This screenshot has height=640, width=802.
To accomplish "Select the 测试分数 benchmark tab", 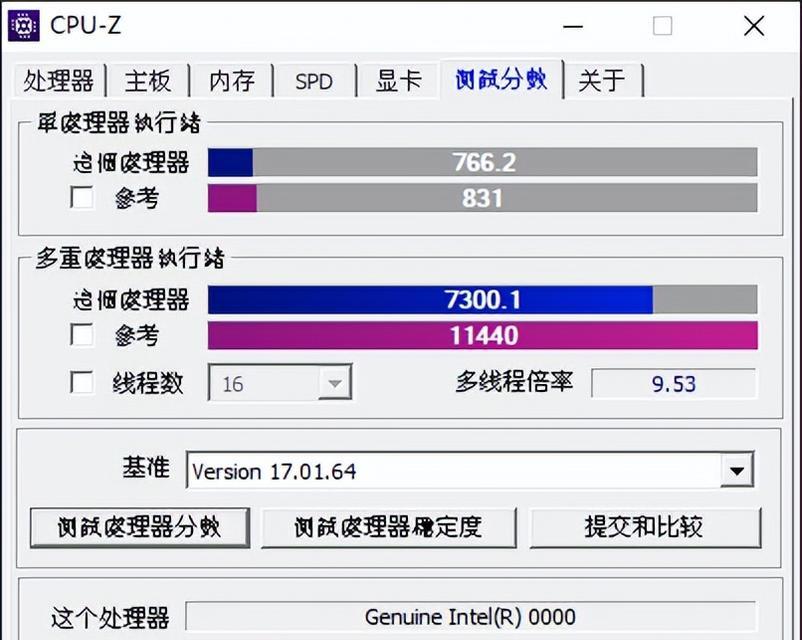I will 501,79.
